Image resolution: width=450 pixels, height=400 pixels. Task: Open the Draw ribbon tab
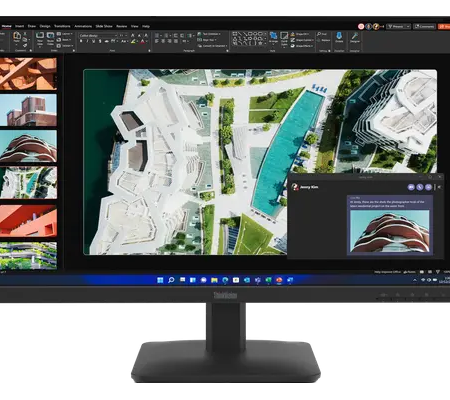[x=32, y=26]
